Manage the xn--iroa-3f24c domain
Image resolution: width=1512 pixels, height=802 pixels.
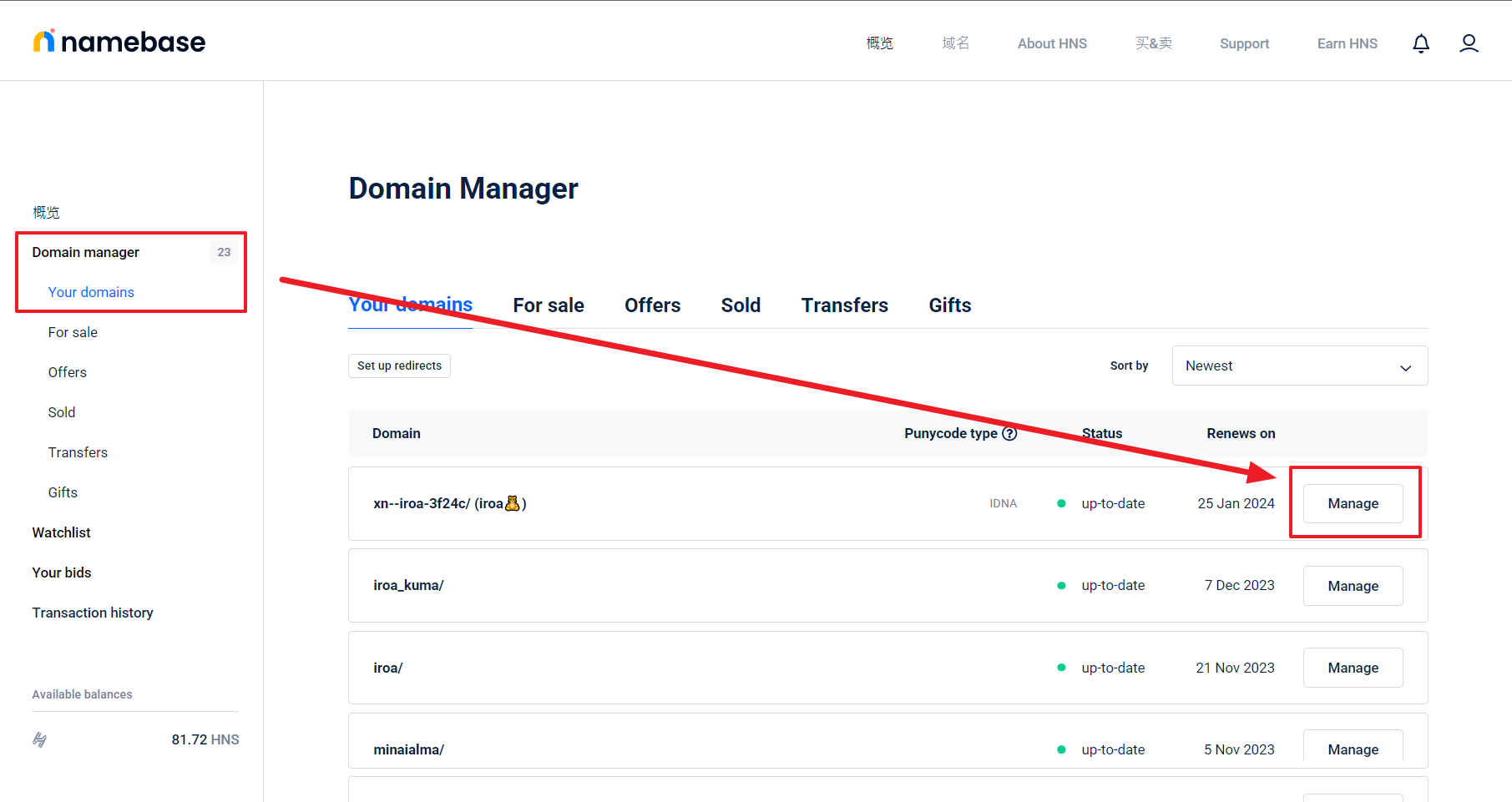click(x=1353, y=503)
